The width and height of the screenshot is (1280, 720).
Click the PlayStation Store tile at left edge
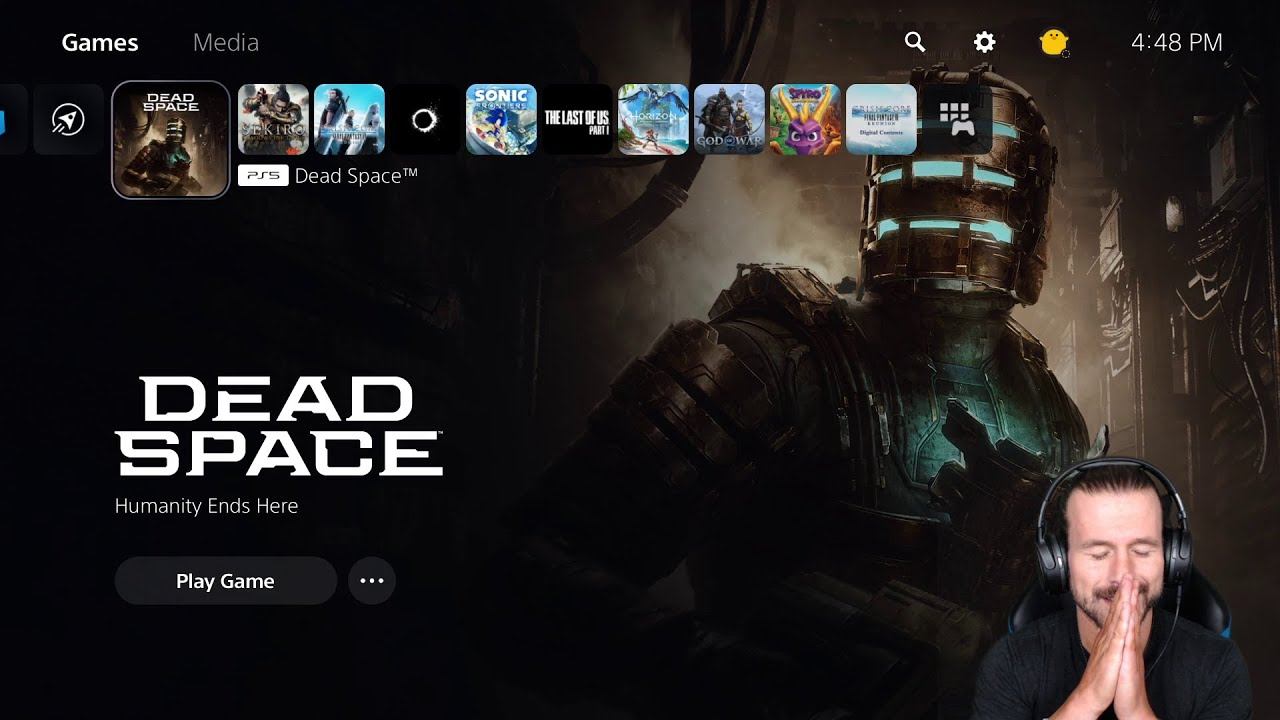tap(13, 120)
